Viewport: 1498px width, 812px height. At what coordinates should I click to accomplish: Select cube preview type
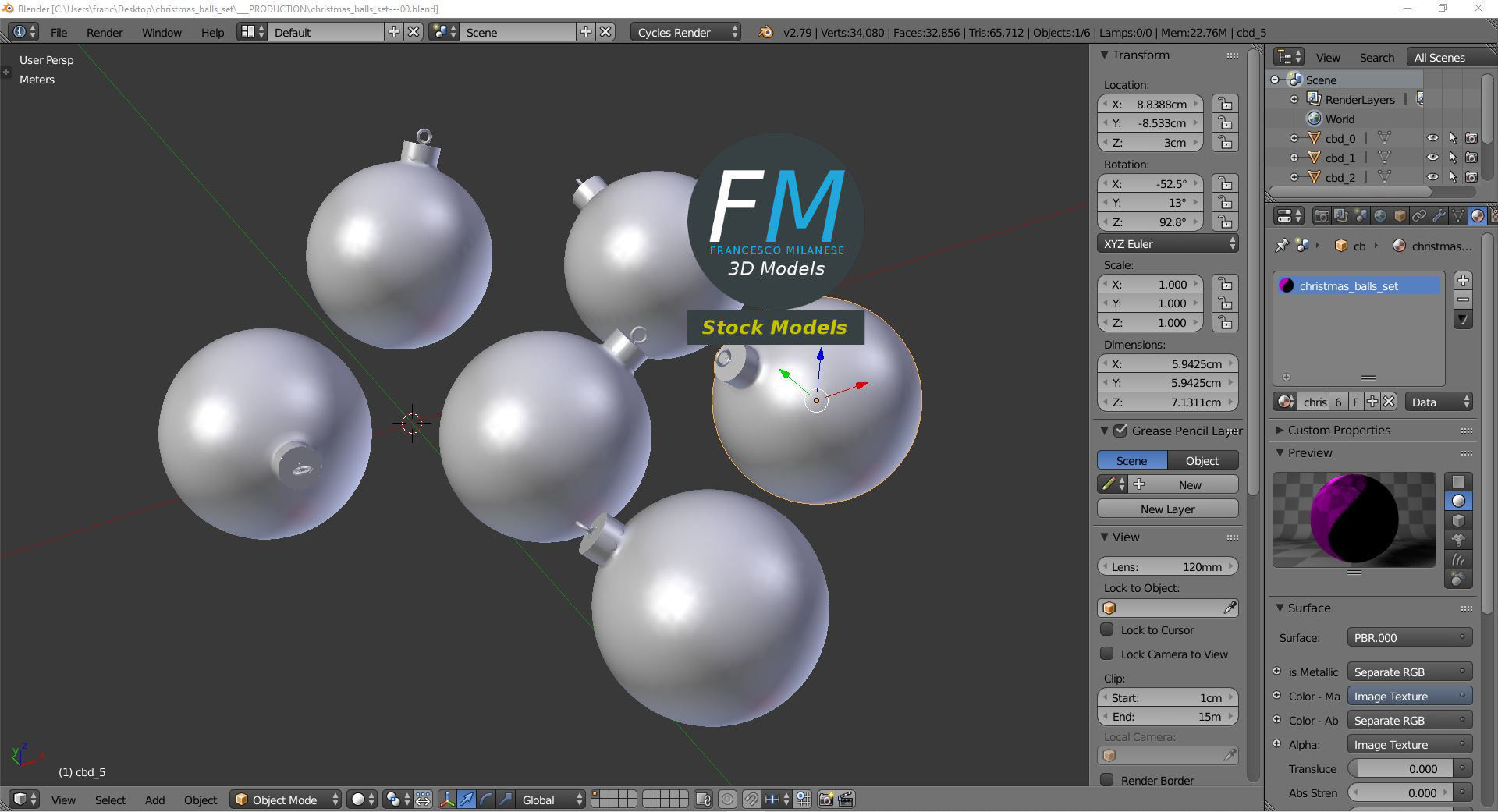click(1458, 521)
